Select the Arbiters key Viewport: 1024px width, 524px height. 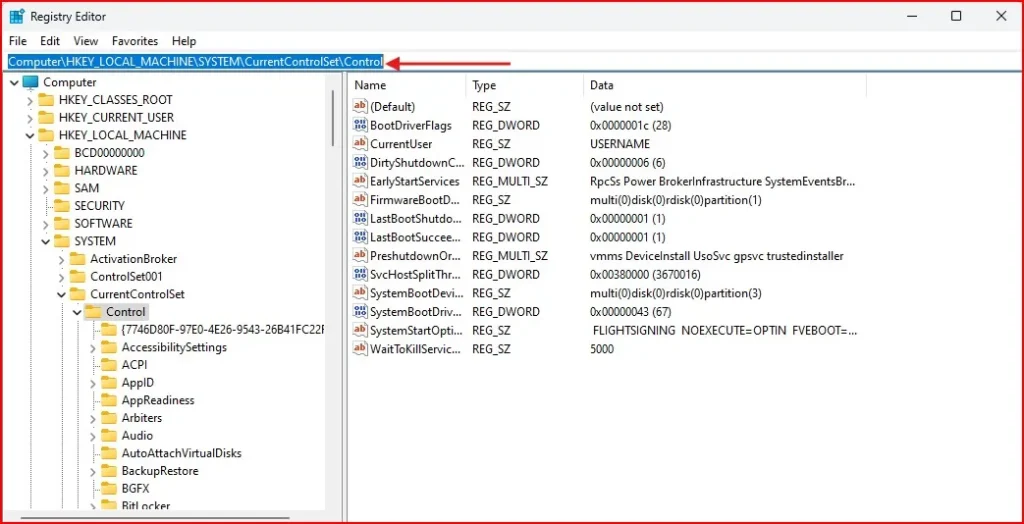coord(142,418)
